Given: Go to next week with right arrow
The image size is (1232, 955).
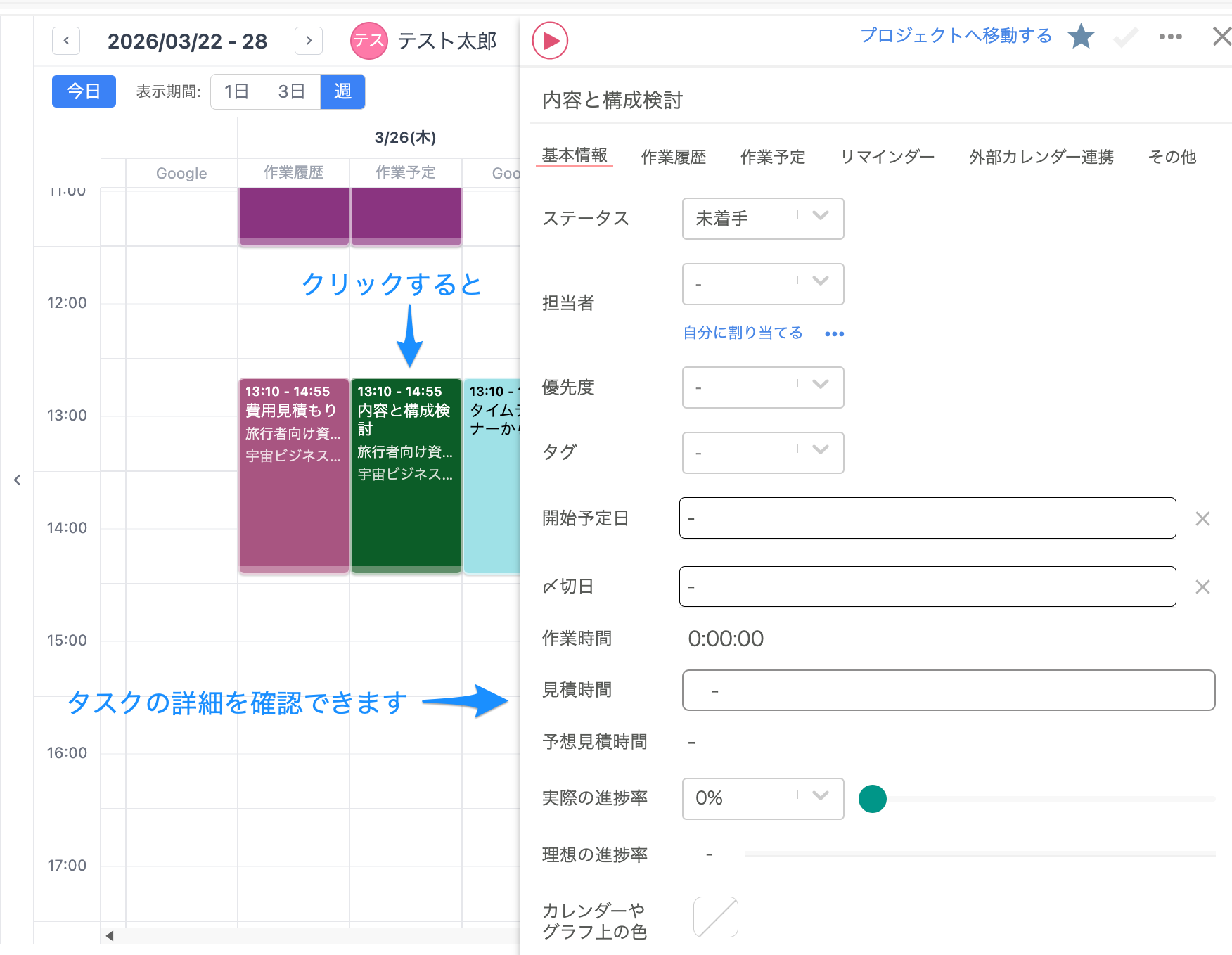Looking at the screenshot, I should coord(308,40).
